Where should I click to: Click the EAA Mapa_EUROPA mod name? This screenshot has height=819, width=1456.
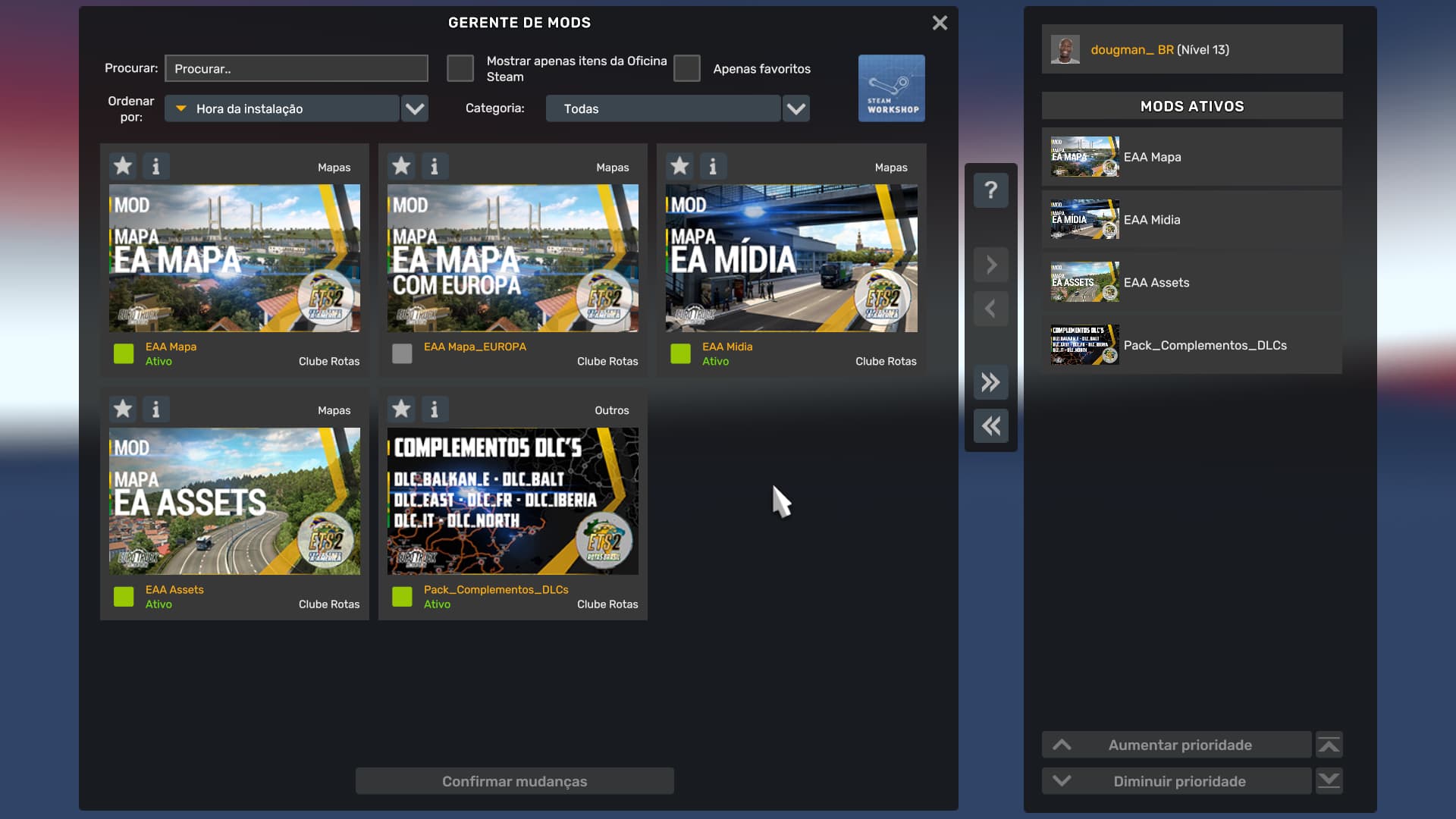(x=475, y=347)
